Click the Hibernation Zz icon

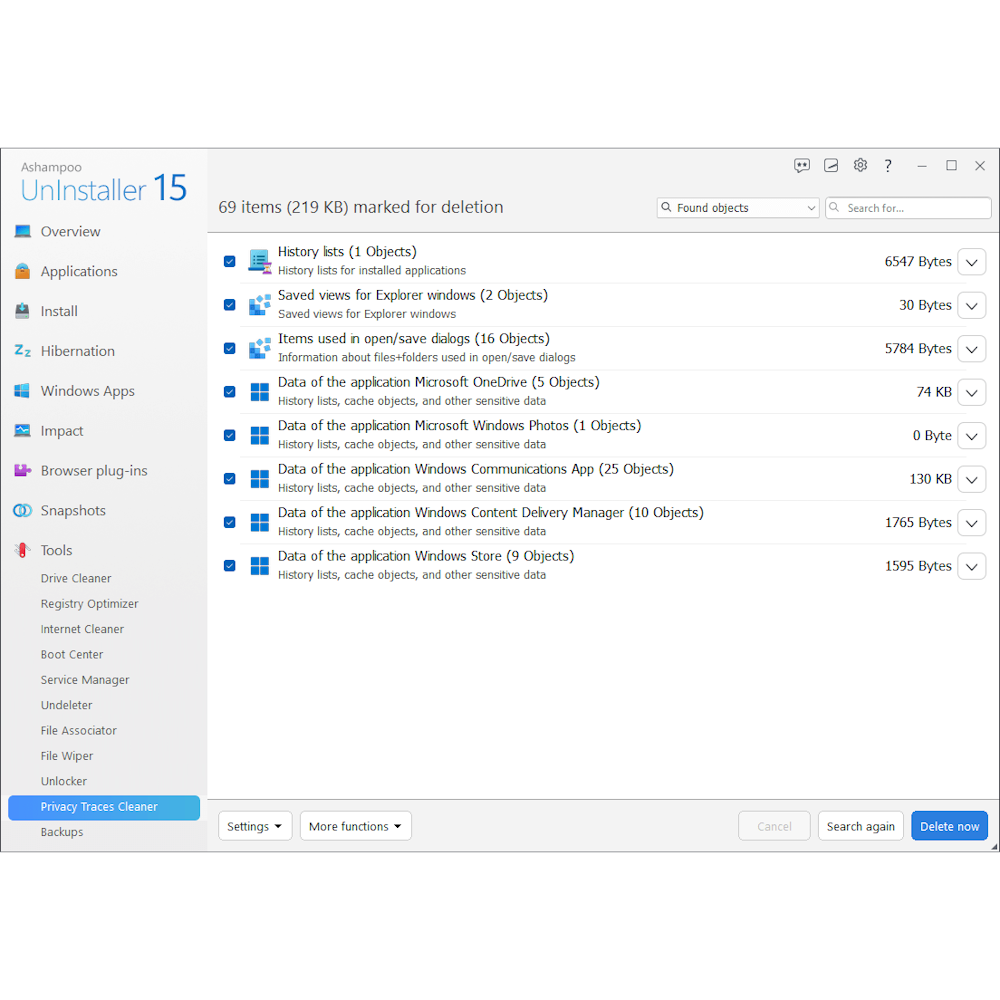tap(22, 351)
